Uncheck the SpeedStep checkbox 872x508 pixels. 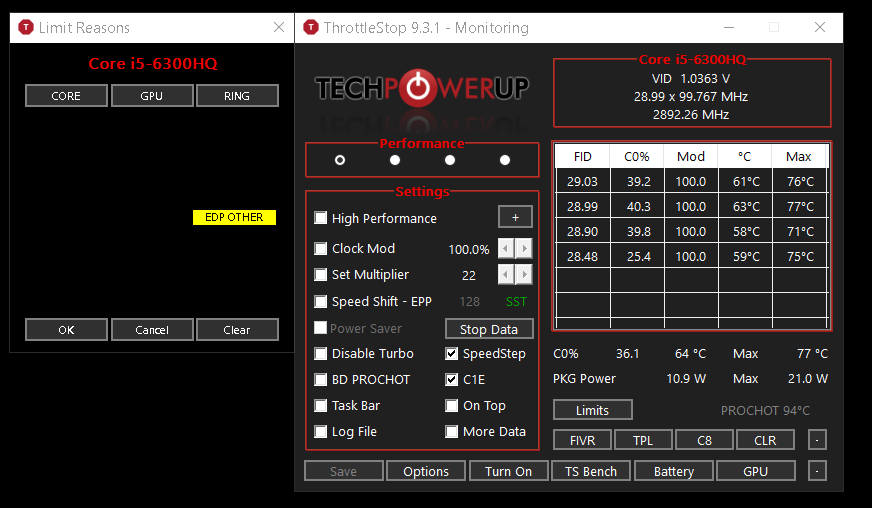click(x=452, y=353)
